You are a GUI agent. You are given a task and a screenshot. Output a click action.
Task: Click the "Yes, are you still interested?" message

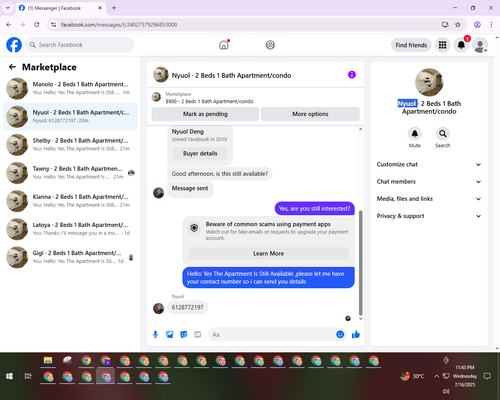pos(314,209)
